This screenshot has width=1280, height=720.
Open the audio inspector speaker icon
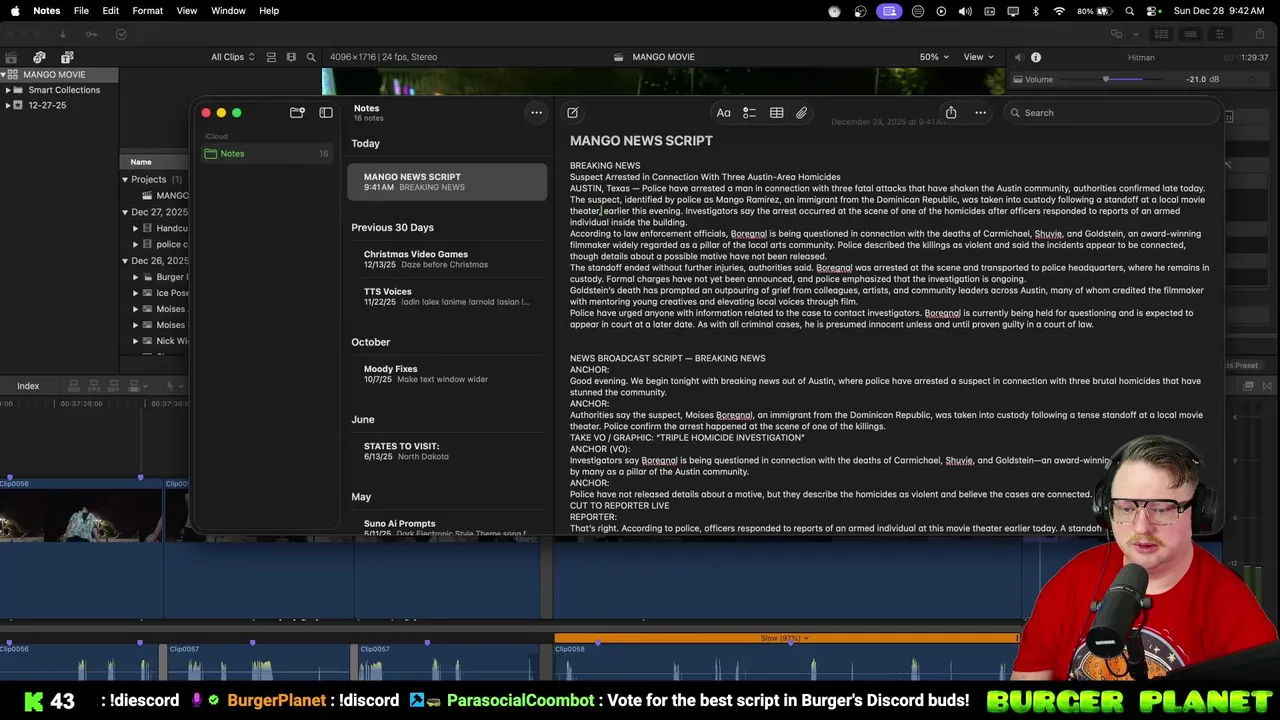coord(1018,57)
